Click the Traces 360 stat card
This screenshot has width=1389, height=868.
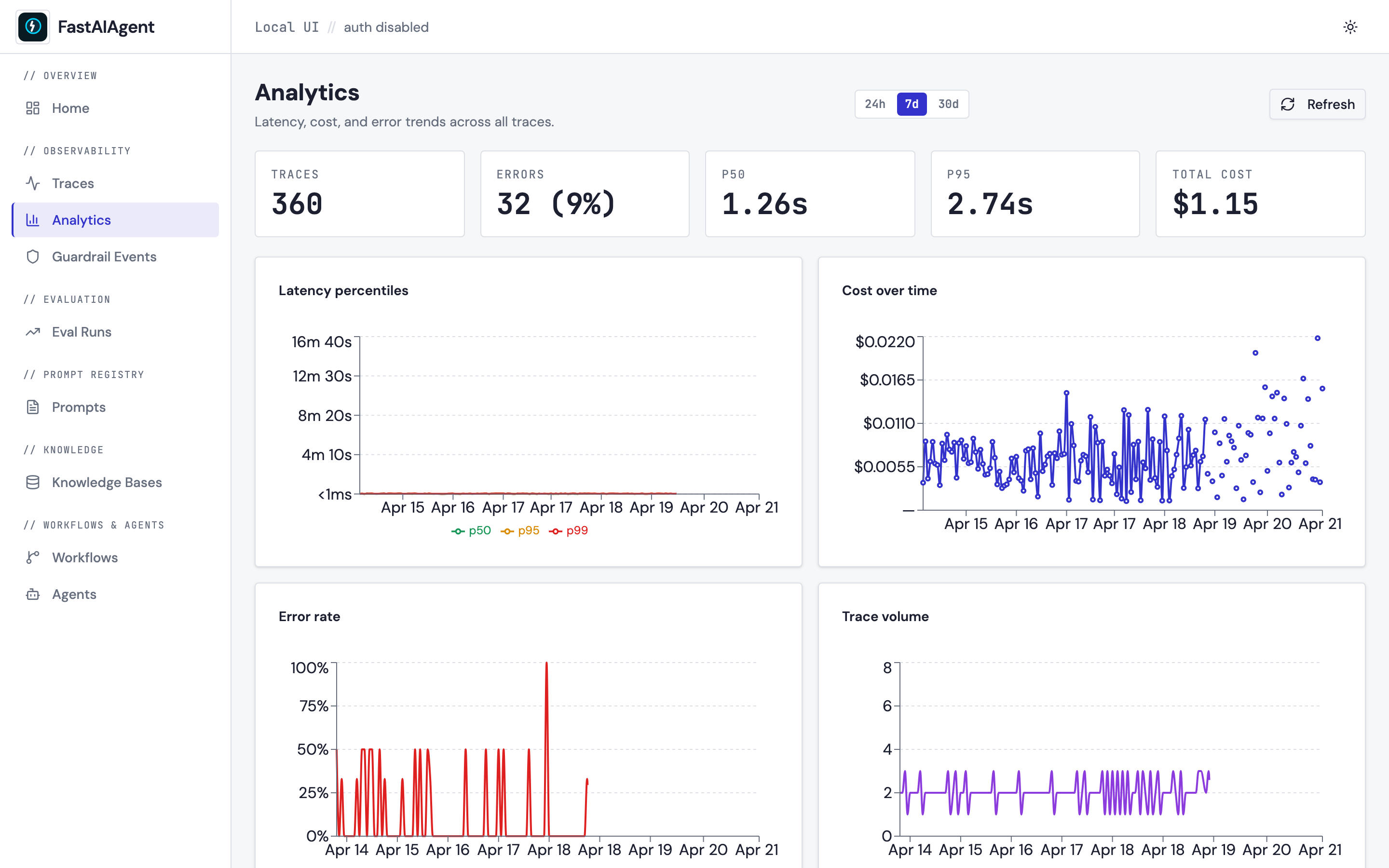359,193
